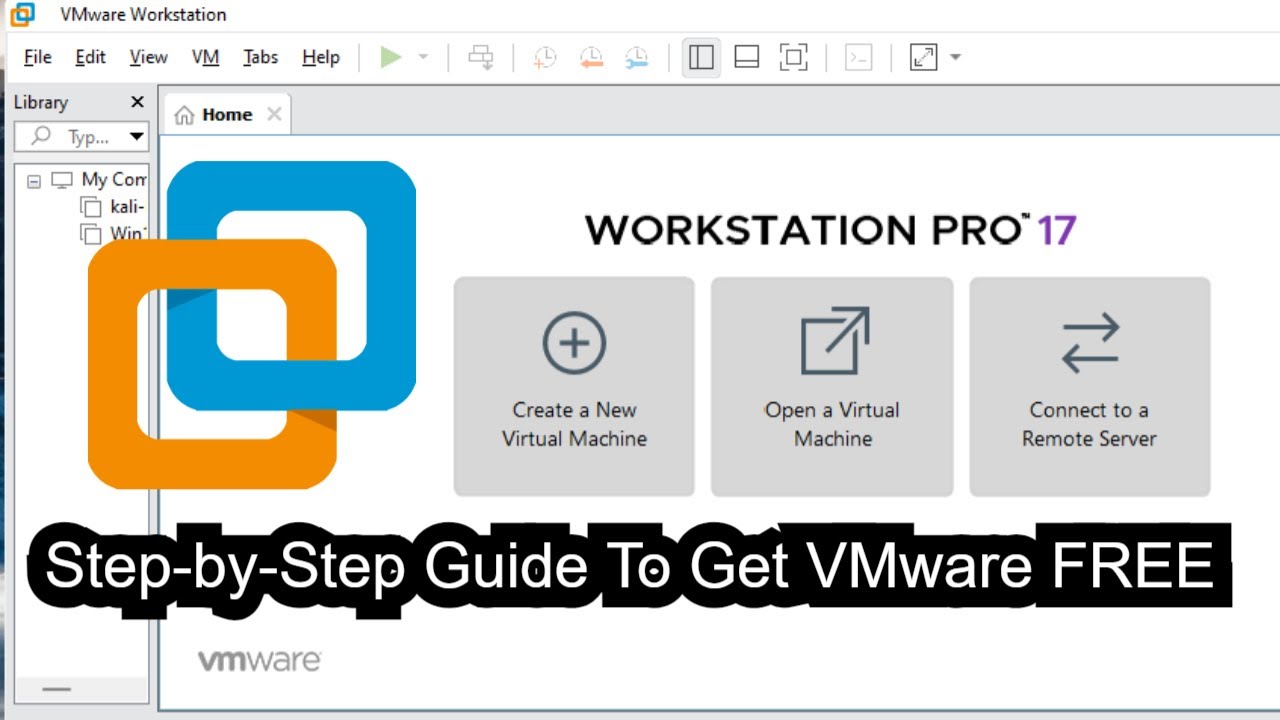Image resolution: width=1280 pixels, height=720 pixels.
Task: Revert virtual machine to snapshot icon
Action: [x=591, y=58]
